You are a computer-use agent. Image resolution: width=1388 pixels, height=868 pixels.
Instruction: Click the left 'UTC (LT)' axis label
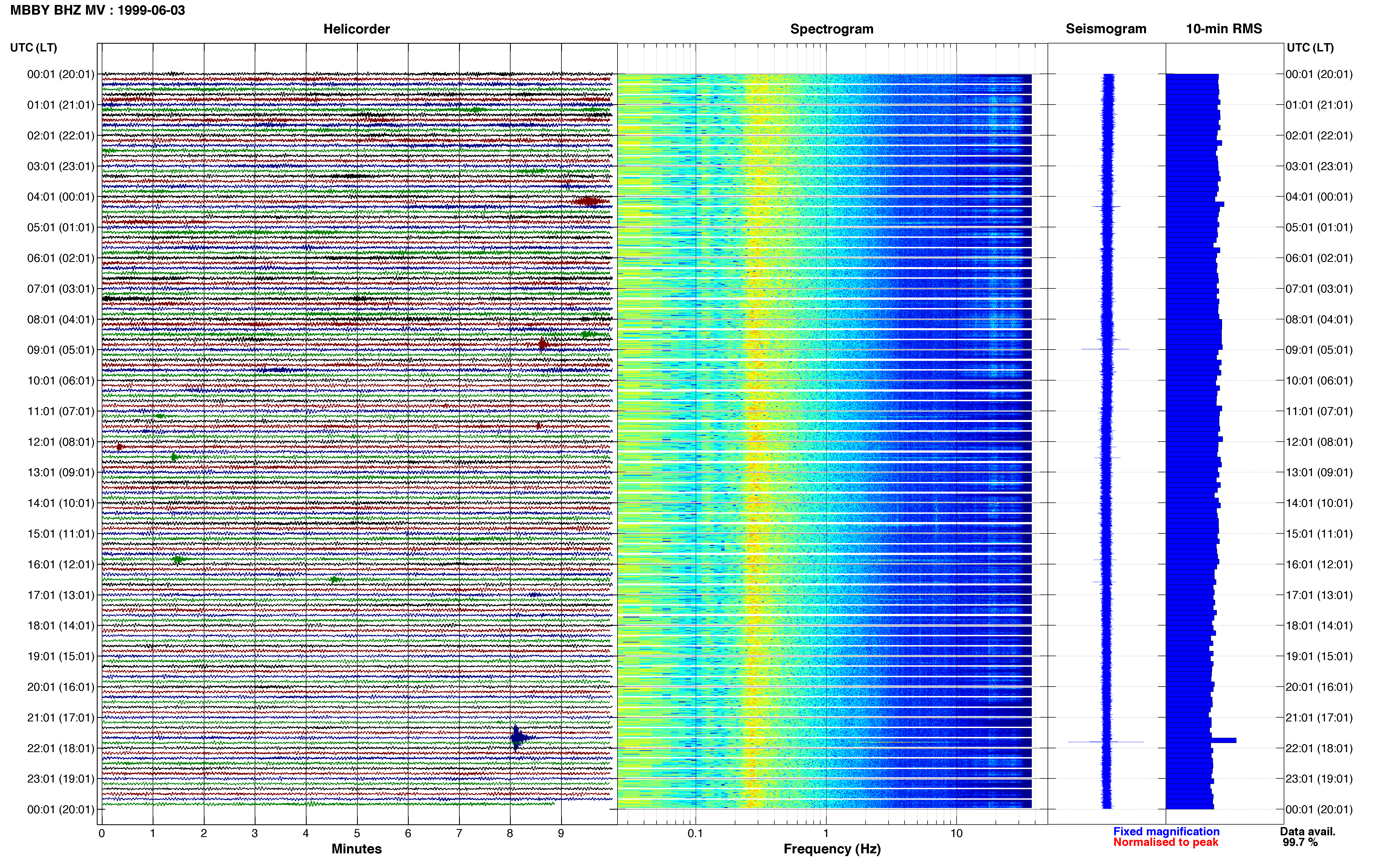(x=34, y=48)
